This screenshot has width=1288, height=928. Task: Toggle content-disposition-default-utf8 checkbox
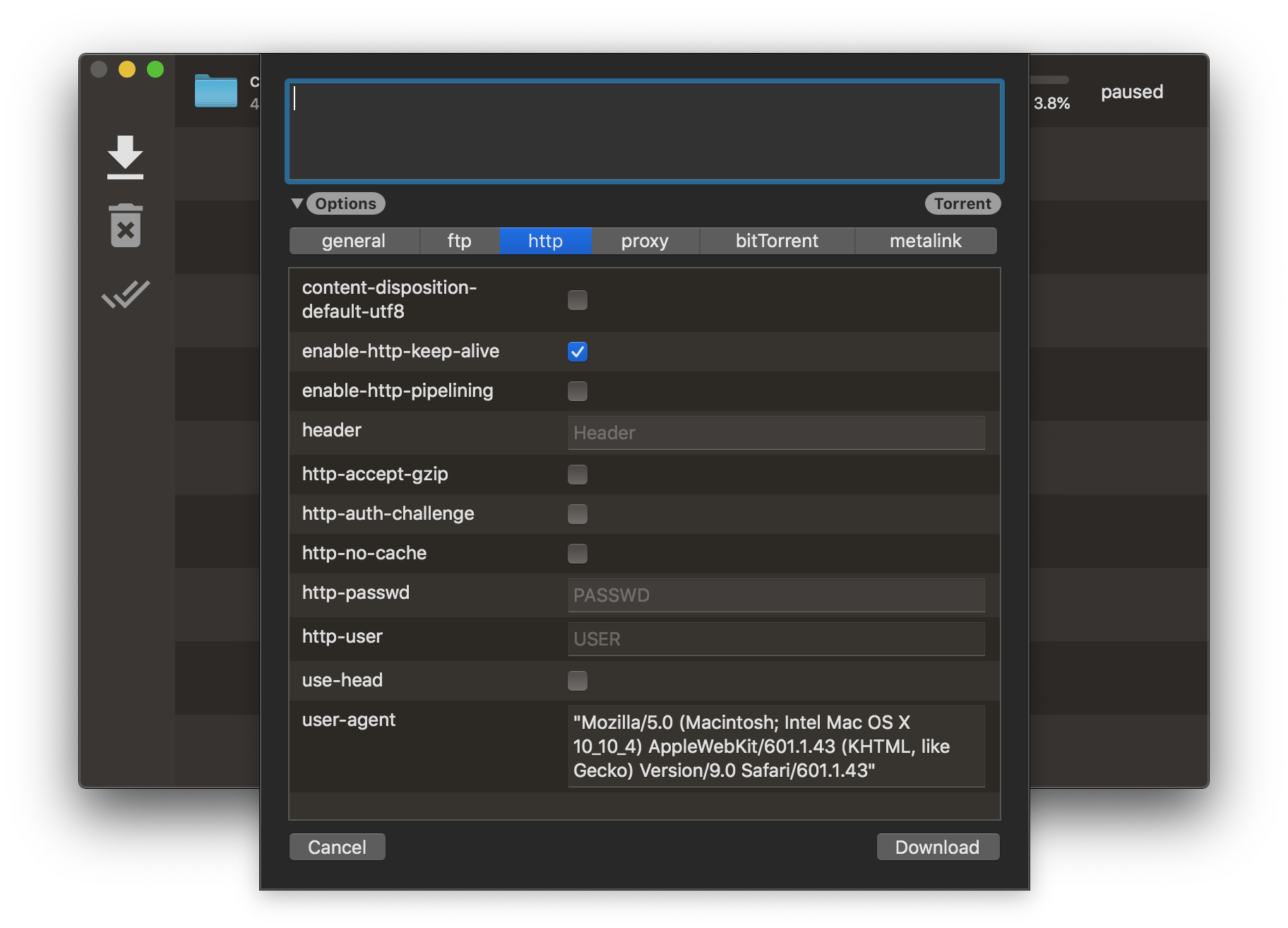pos(578,300)
